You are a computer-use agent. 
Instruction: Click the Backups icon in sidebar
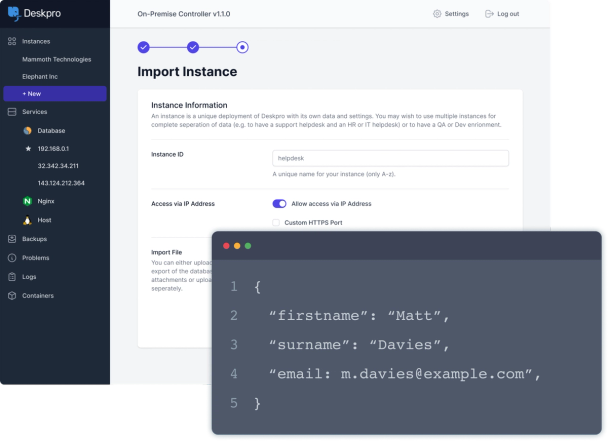click(12, 239)
